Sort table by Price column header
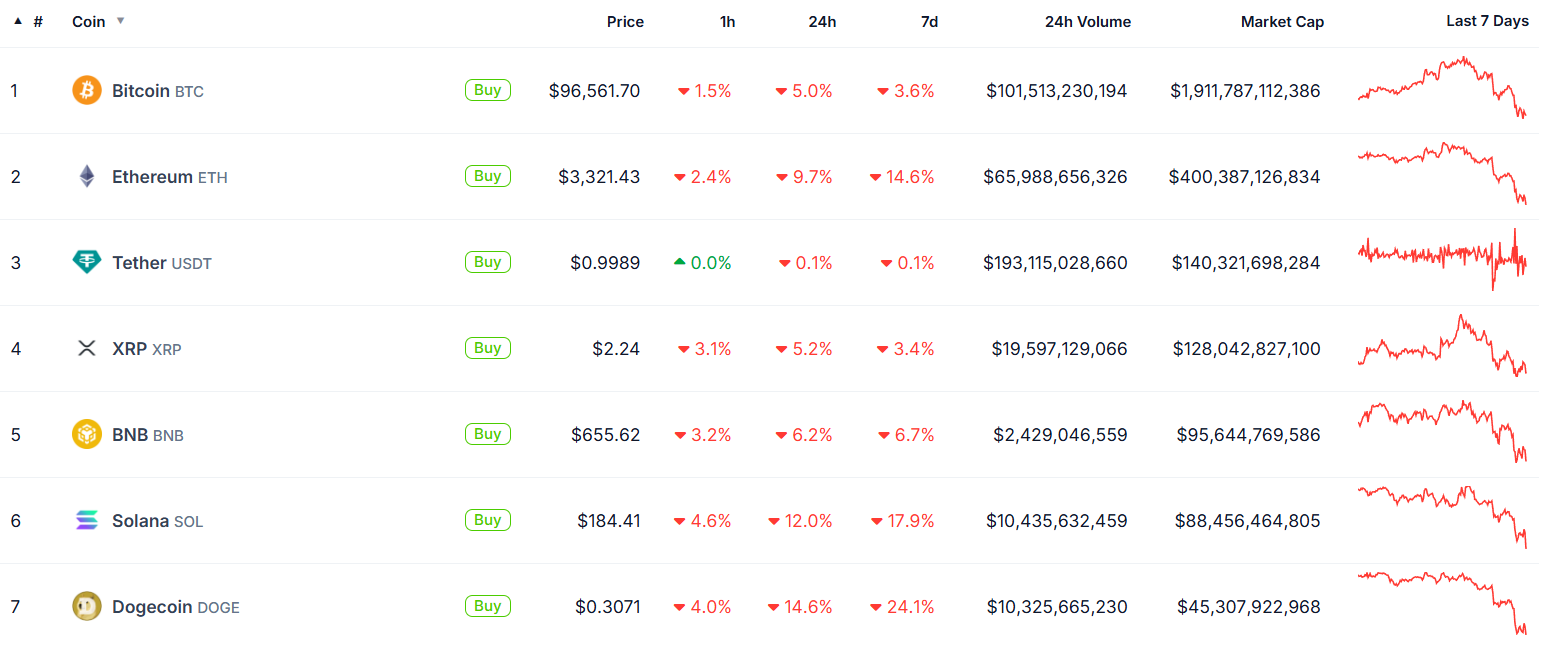This screenshot has height=647, width=1555. coord(625,22)
